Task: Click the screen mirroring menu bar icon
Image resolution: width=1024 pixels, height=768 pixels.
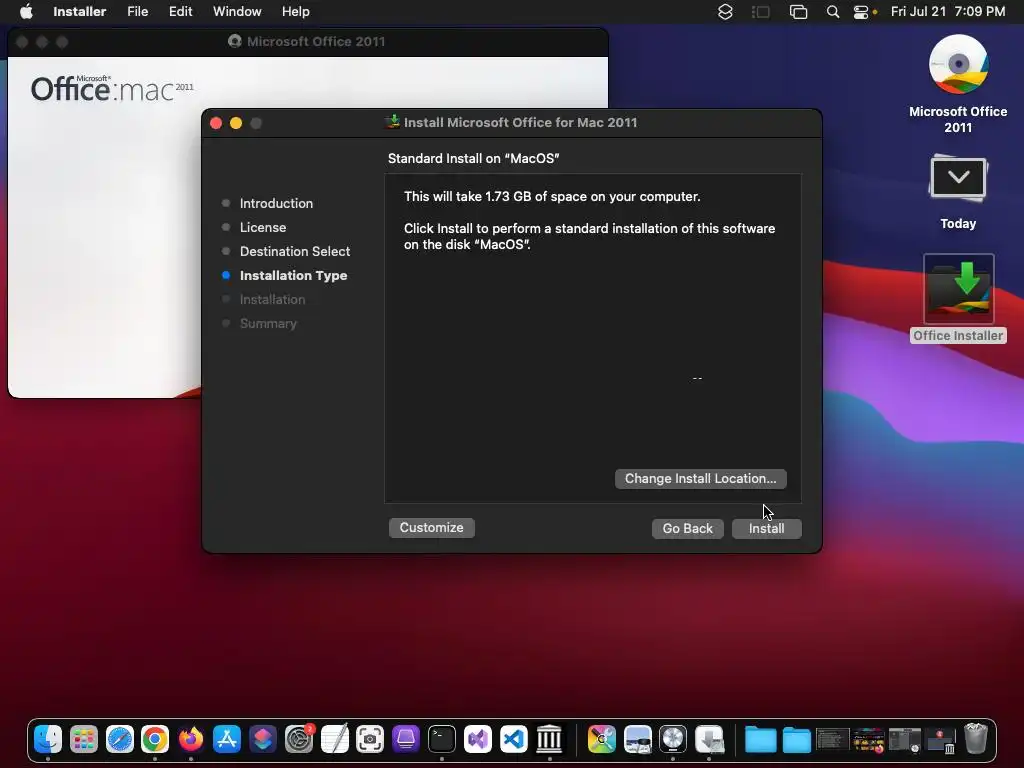Action: [798, 12]
